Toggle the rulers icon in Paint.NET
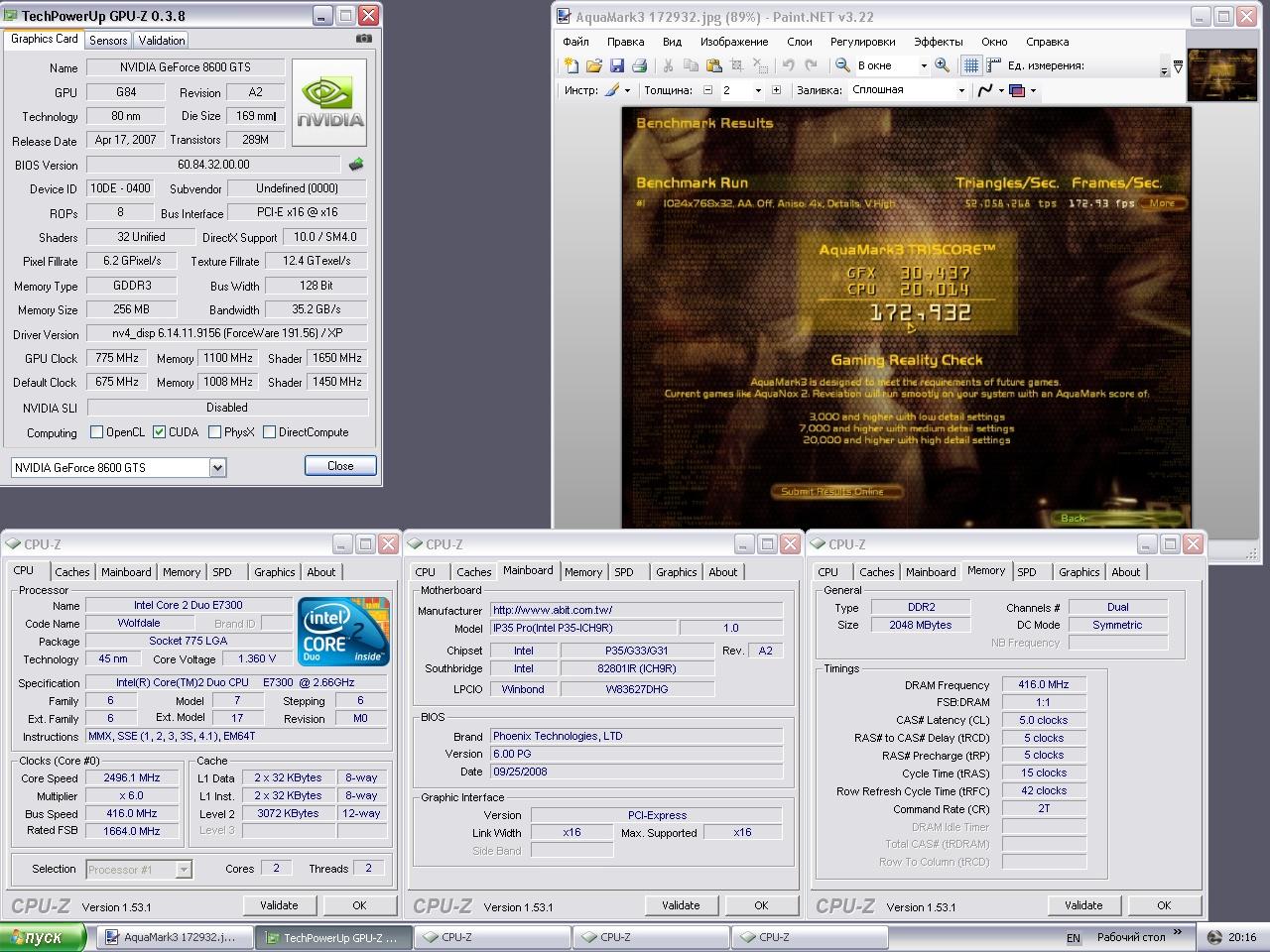Screen dimensions: 1270x952 tap(992, 65)
